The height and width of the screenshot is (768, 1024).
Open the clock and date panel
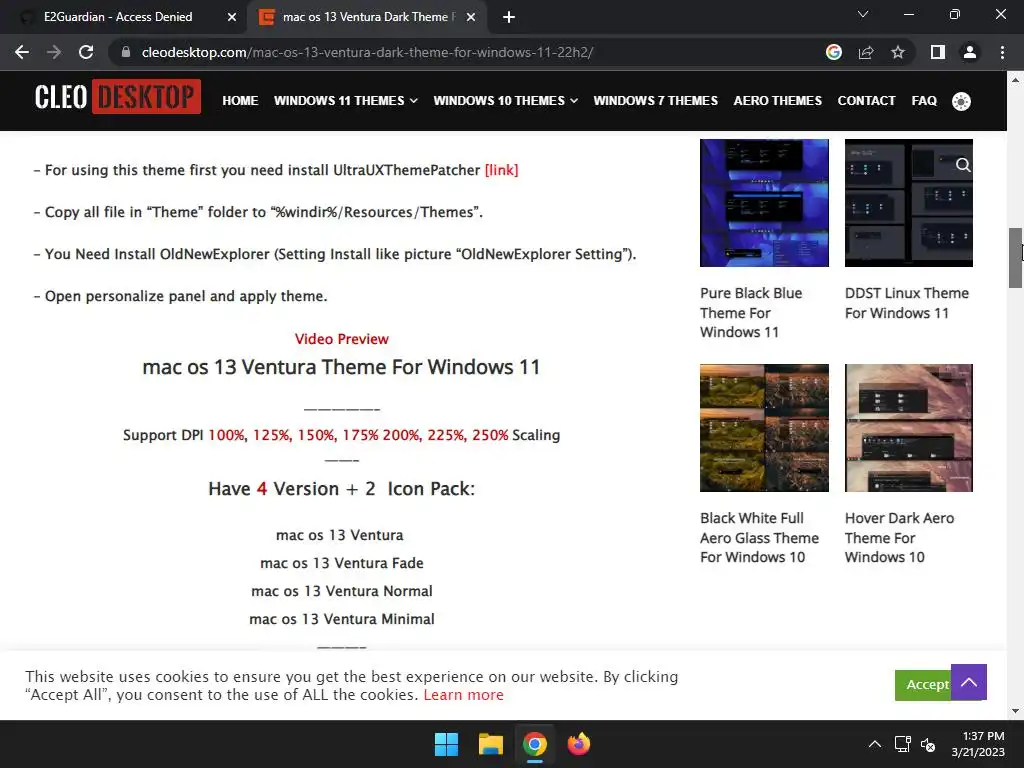[978, 744]
